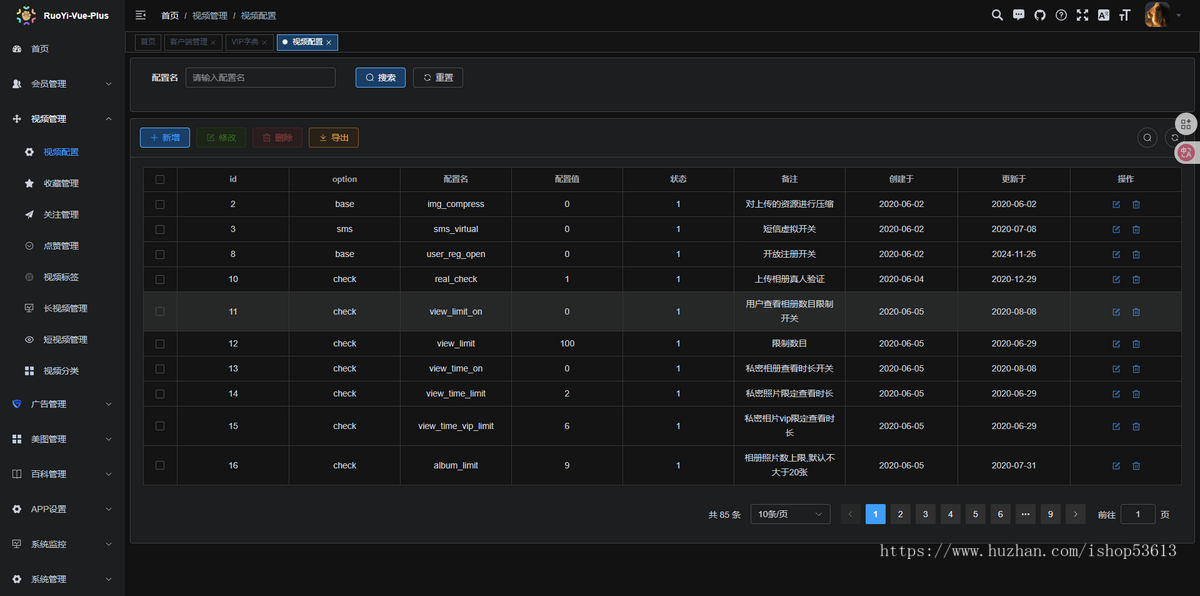Viewport: 1200px width, 596px height.
Task: Delete the real_check row
Action: click(x=1136, y=280)
